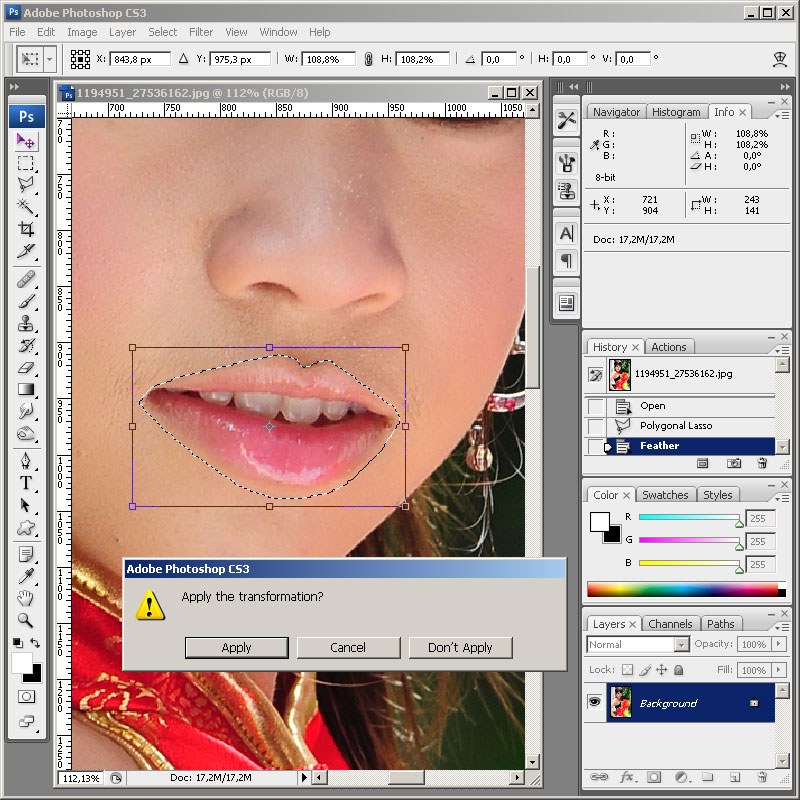Open the Filter menu
Screen dimensions: 800x800
[201, 32]
